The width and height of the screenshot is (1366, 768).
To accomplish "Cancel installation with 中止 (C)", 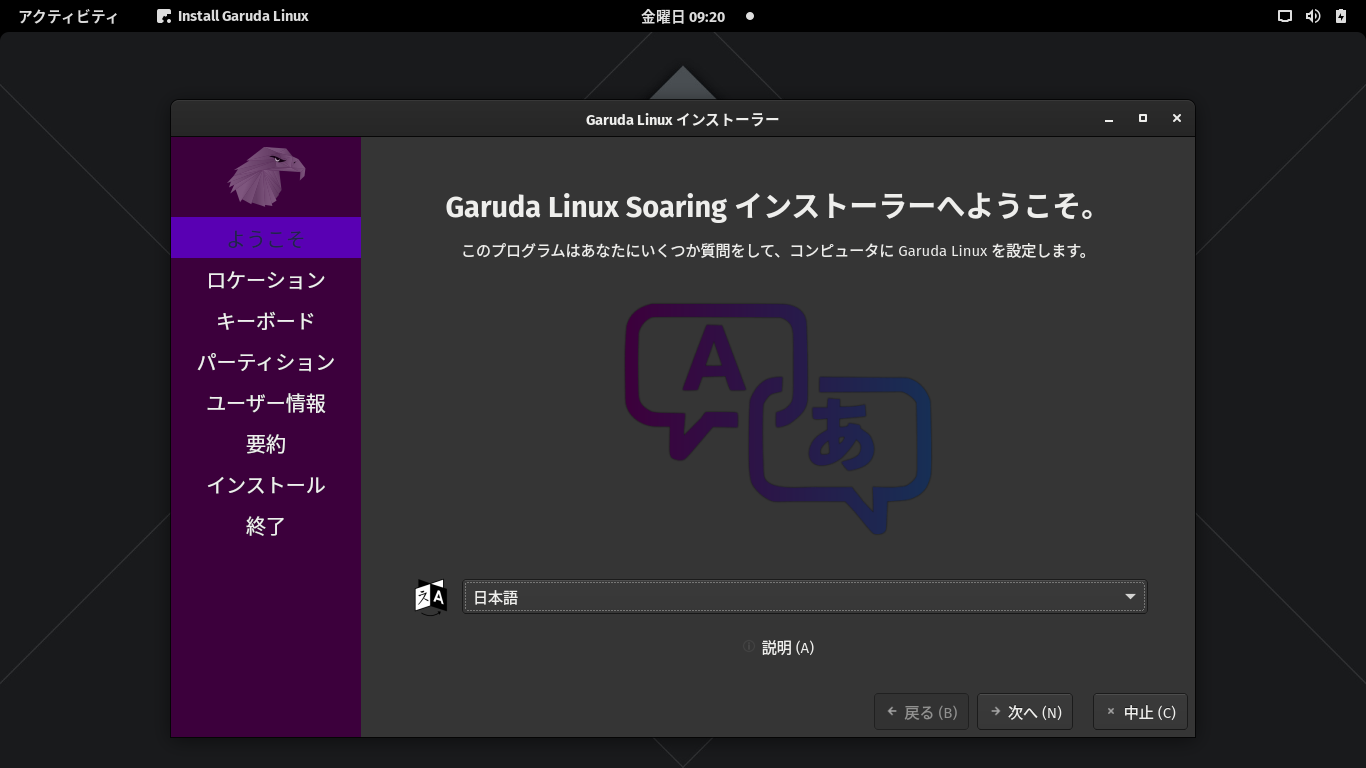I will click(1140, 712).
